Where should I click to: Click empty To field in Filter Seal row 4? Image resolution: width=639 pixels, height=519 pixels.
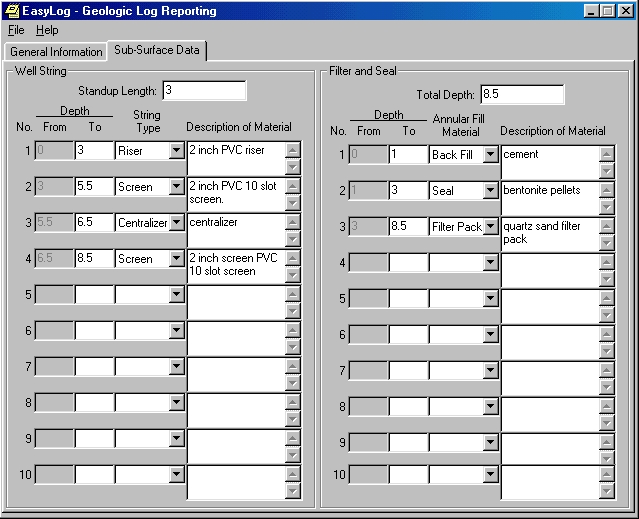pyautogui.click(x=409, y=262)
